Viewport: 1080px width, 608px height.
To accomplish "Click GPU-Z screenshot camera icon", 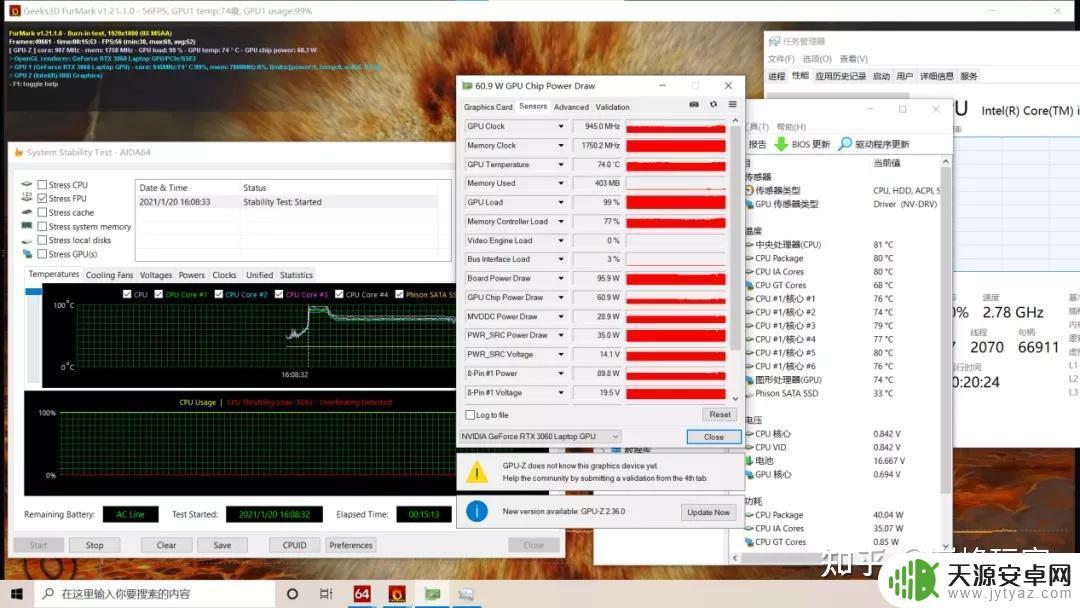I will pos(694,105).
